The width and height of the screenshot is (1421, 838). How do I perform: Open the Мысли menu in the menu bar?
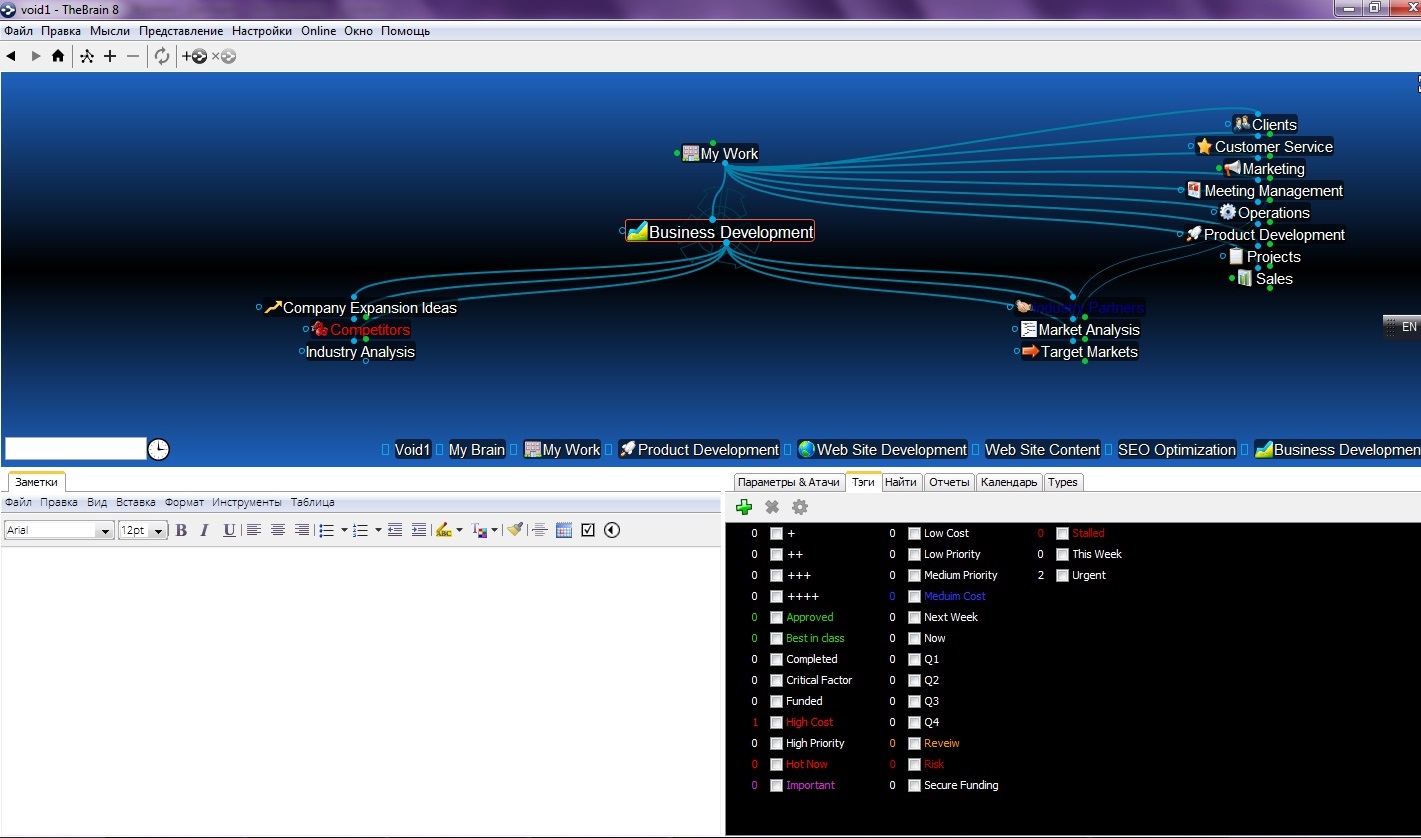coord(110,31)
